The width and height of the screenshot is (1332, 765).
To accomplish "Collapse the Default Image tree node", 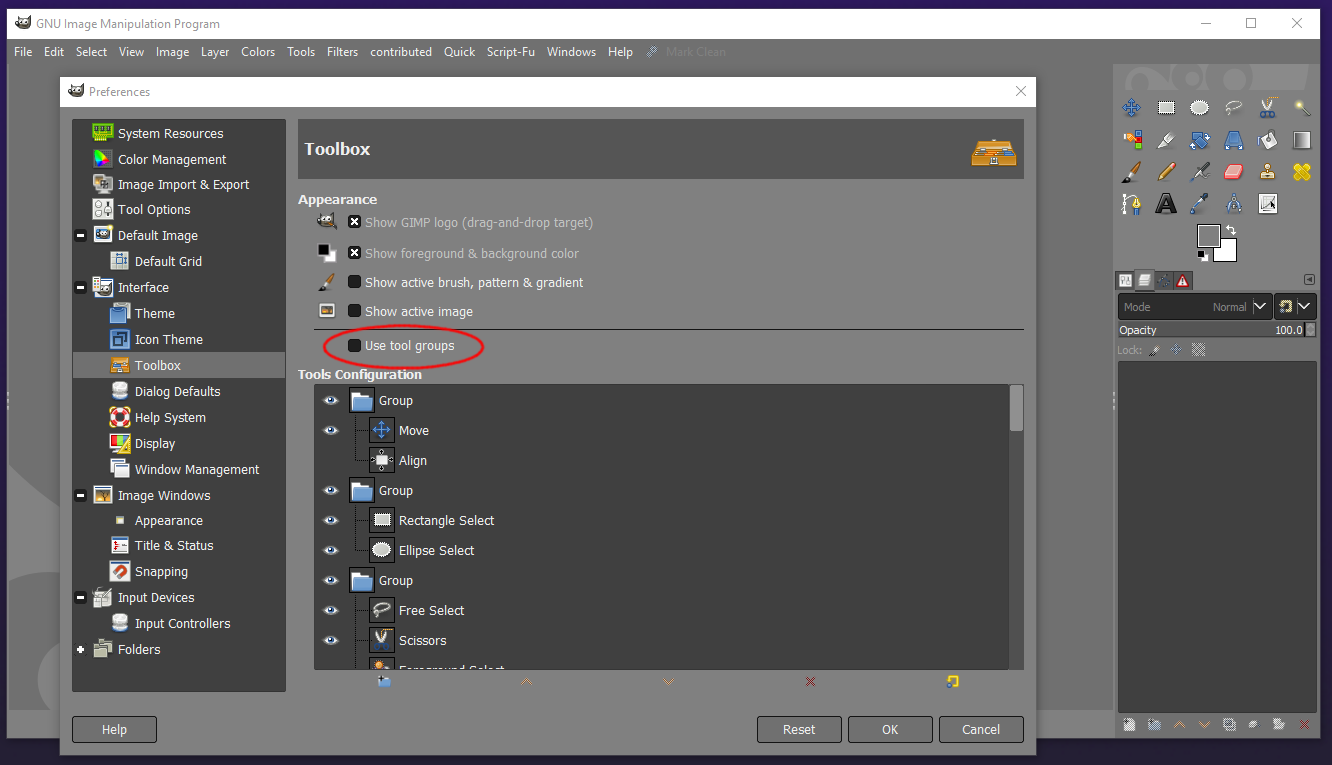I will tap(80, 236).
